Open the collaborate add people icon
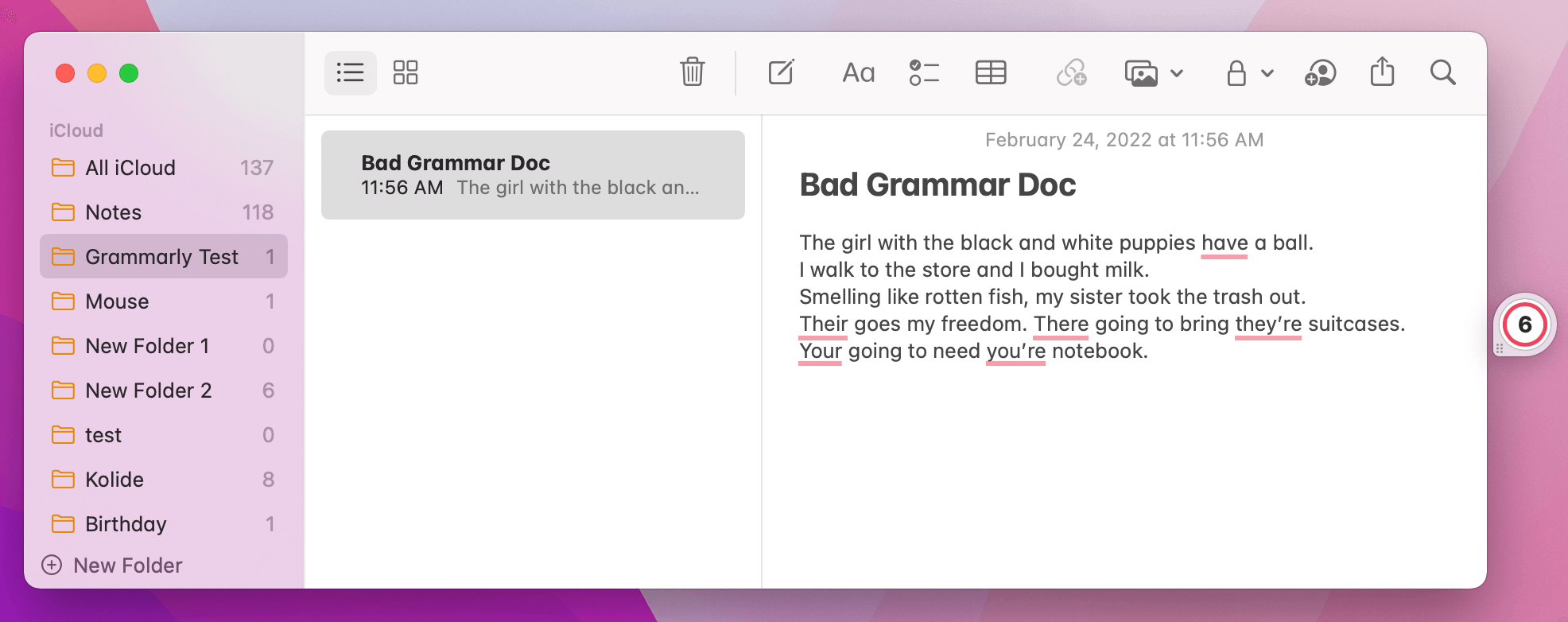1568x622 pixels. pos(1321,73)
